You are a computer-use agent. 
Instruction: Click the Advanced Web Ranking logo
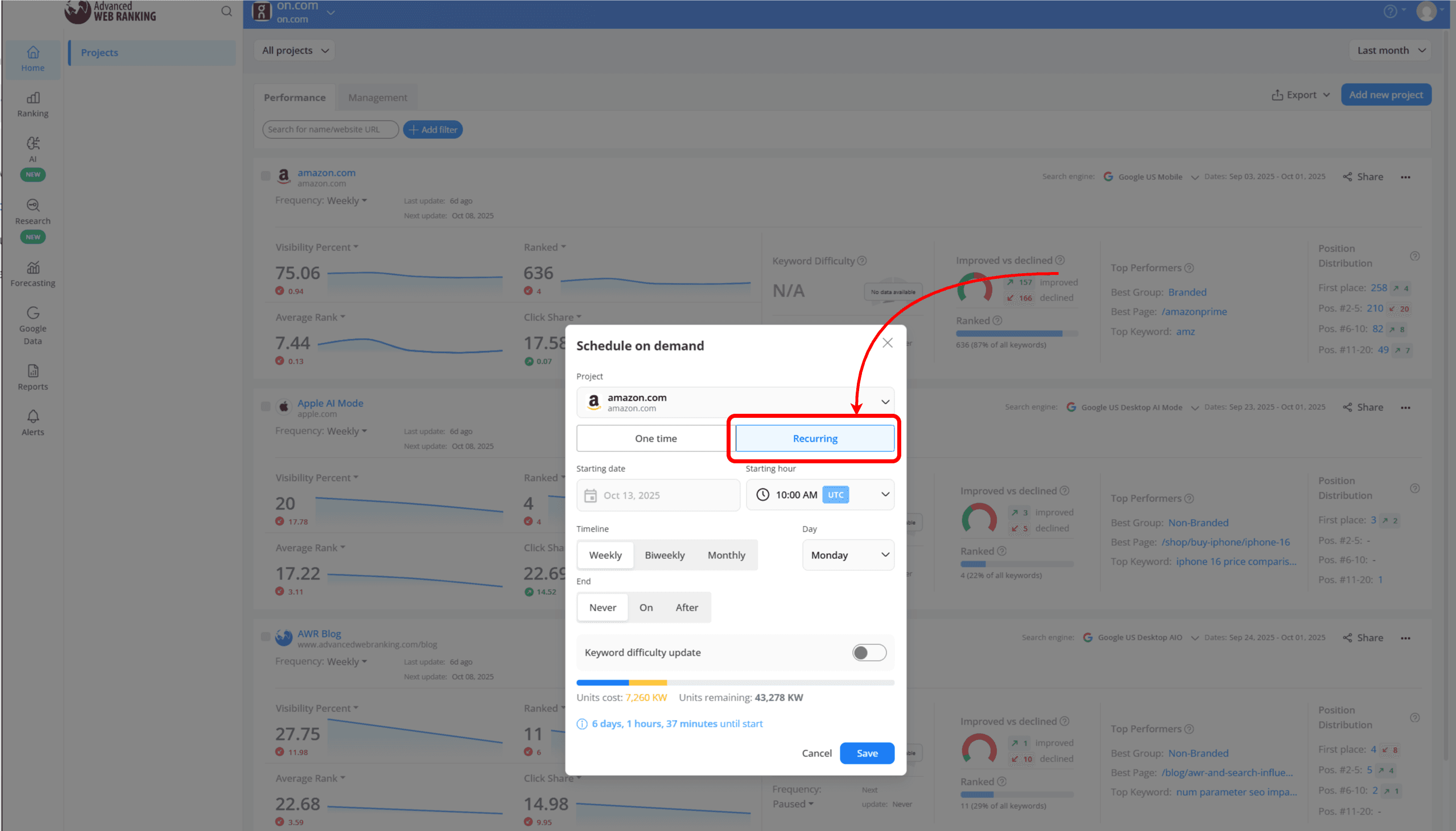(110, 12)
